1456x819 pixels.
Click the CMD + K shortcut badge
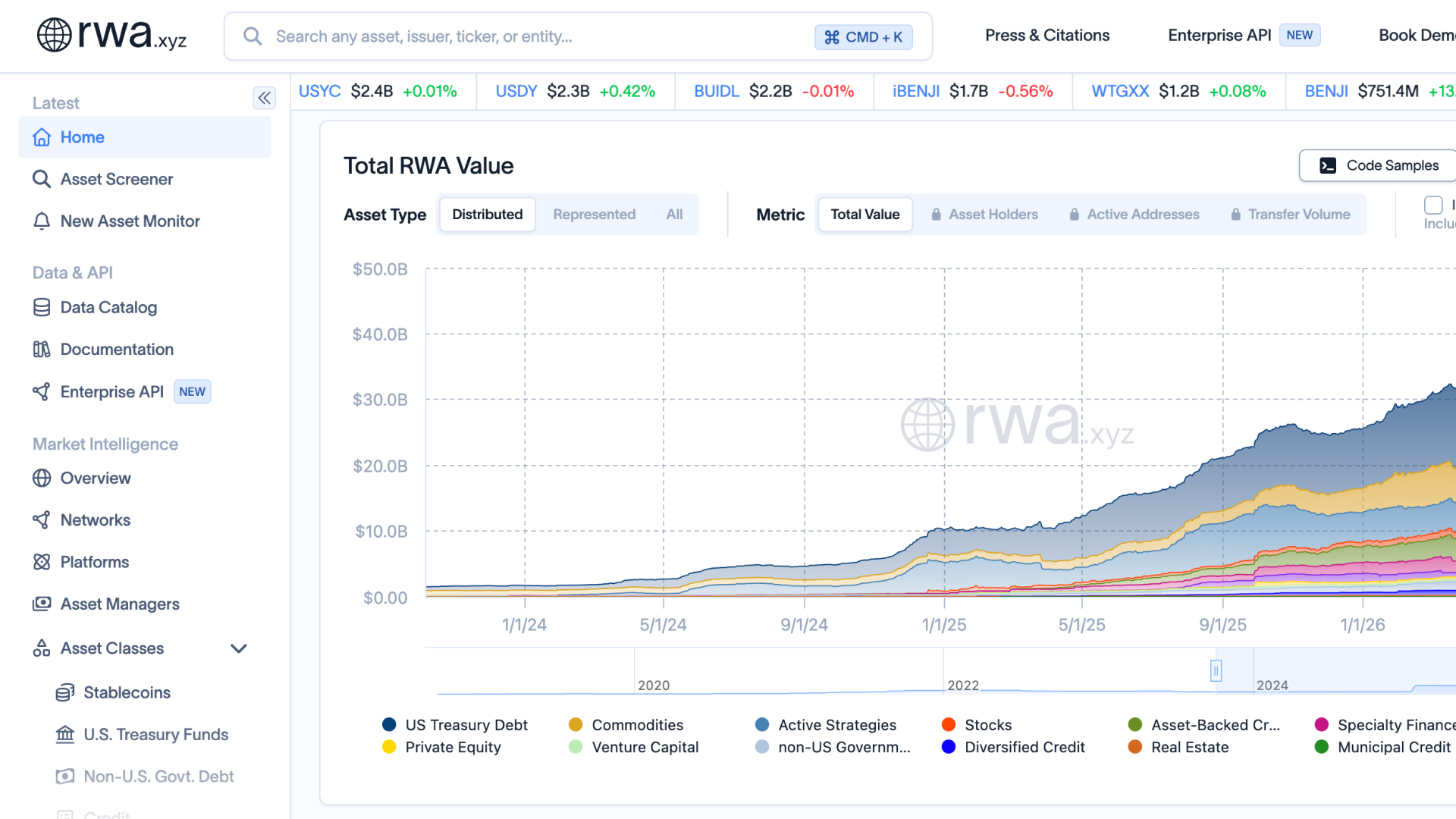(864, 37)
